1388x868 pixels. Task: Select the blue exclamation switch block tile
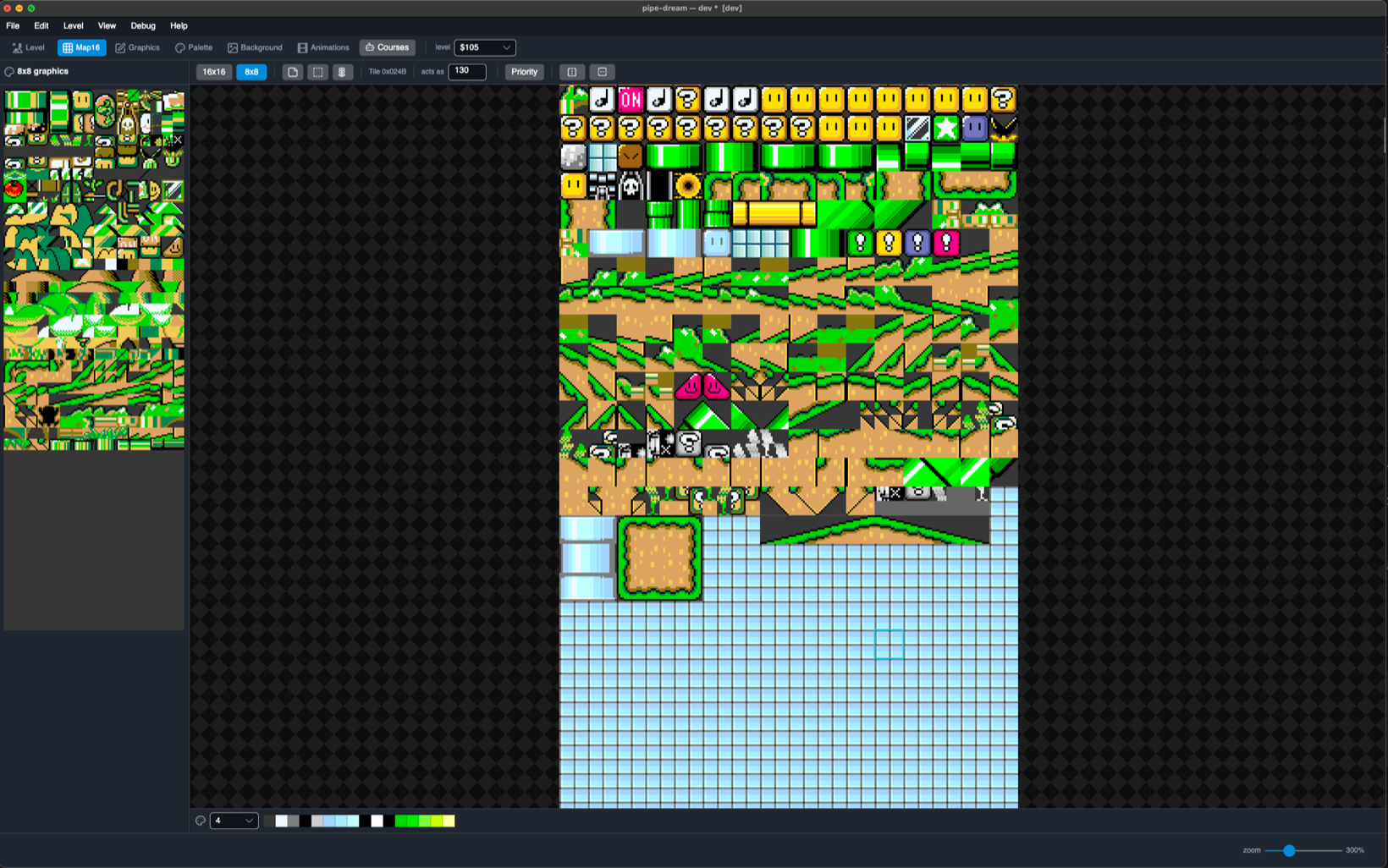point(917,243)
